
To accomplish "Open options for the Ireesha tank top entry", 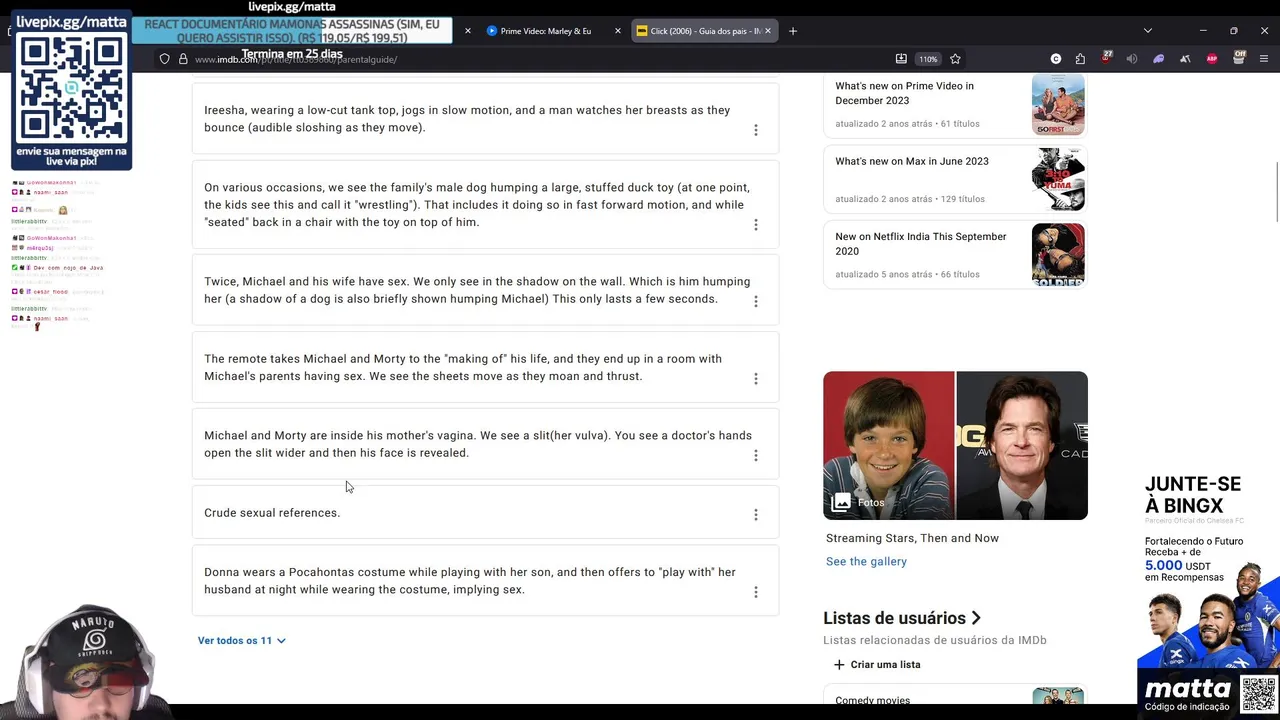I will pos(756,130).
